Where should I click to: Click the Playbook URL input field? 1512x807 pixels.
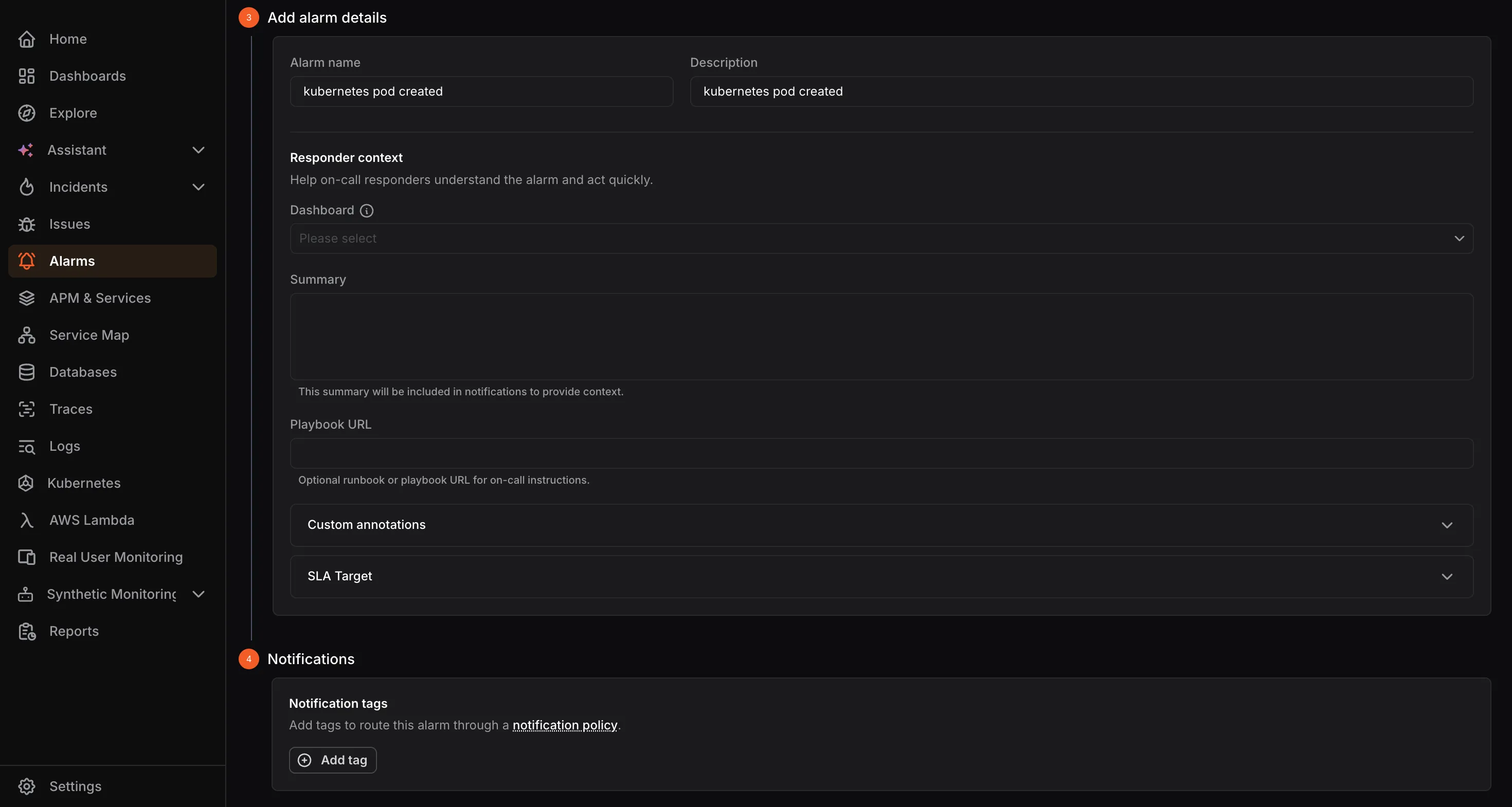(x=881, y=453)
